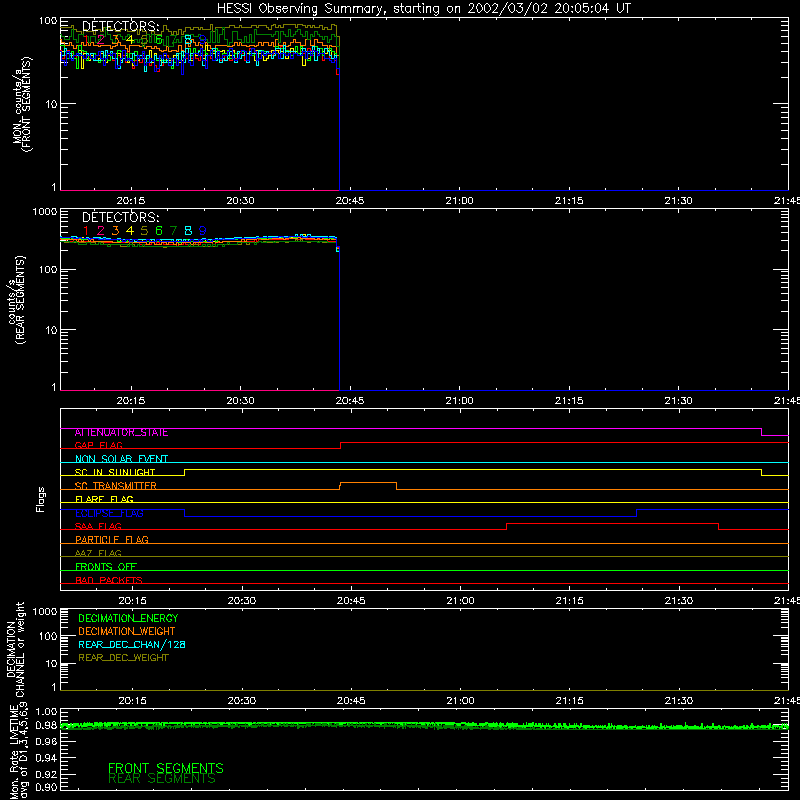Select the PARTICLE_FLAG label
The height and width of the screenshot is (800, 800).
coord(112,540)
